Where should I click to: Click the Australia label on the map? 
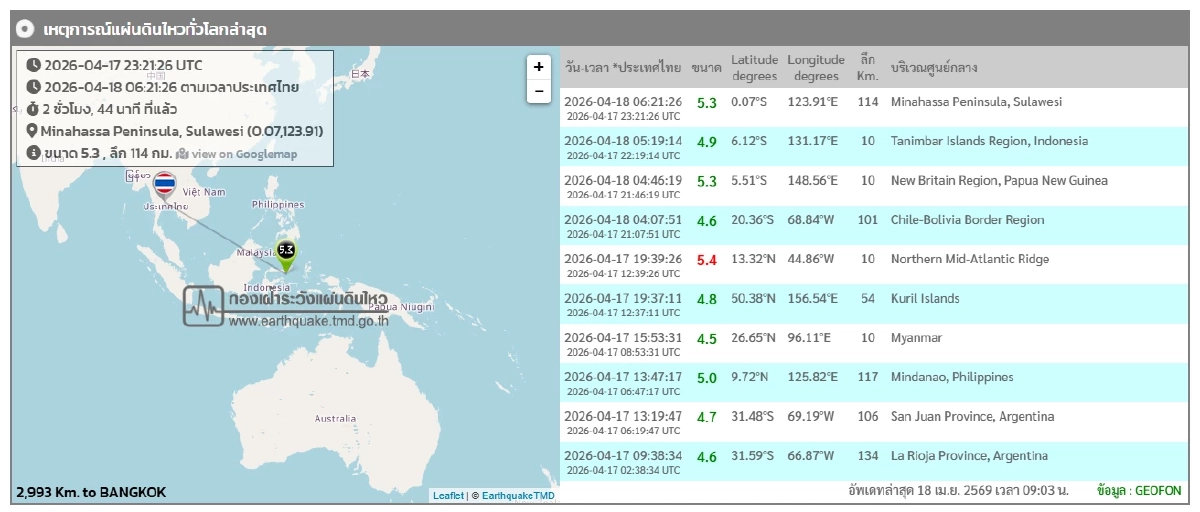point(337,418)
